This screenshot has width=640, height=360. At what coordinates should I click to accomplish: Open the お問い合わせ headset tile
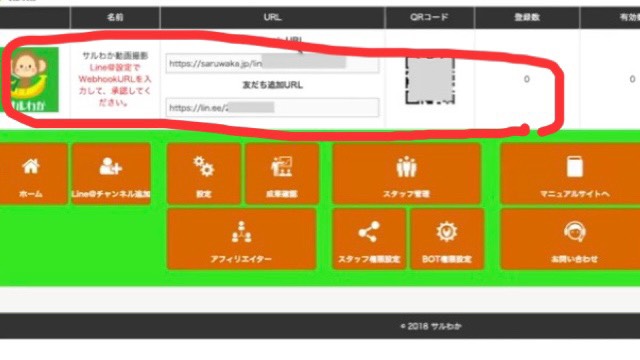pyautogui.click(x=571, y=239)
